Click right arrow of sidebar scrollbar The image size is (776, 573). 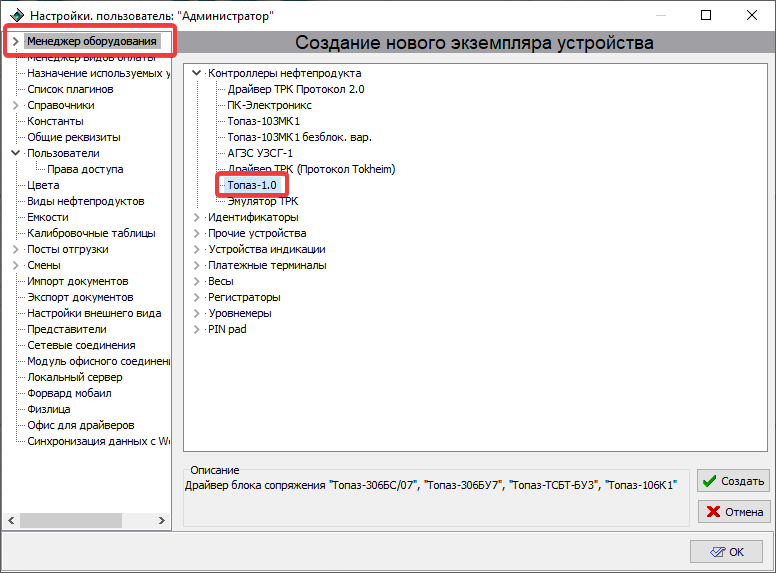(162, 521)
